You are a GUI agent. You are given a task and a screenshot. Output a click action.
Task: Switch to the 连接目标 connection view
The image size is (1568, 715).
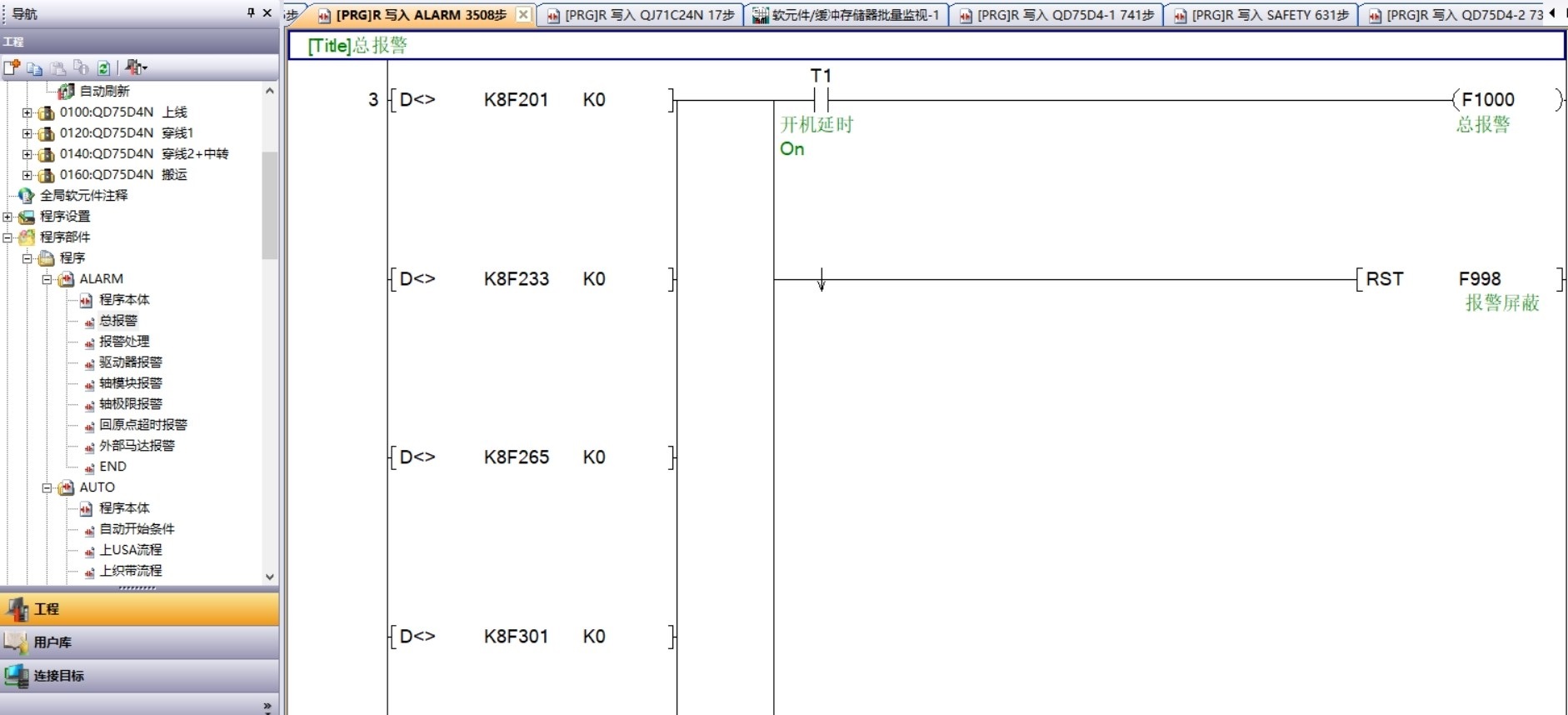click(x=139, y=676)
